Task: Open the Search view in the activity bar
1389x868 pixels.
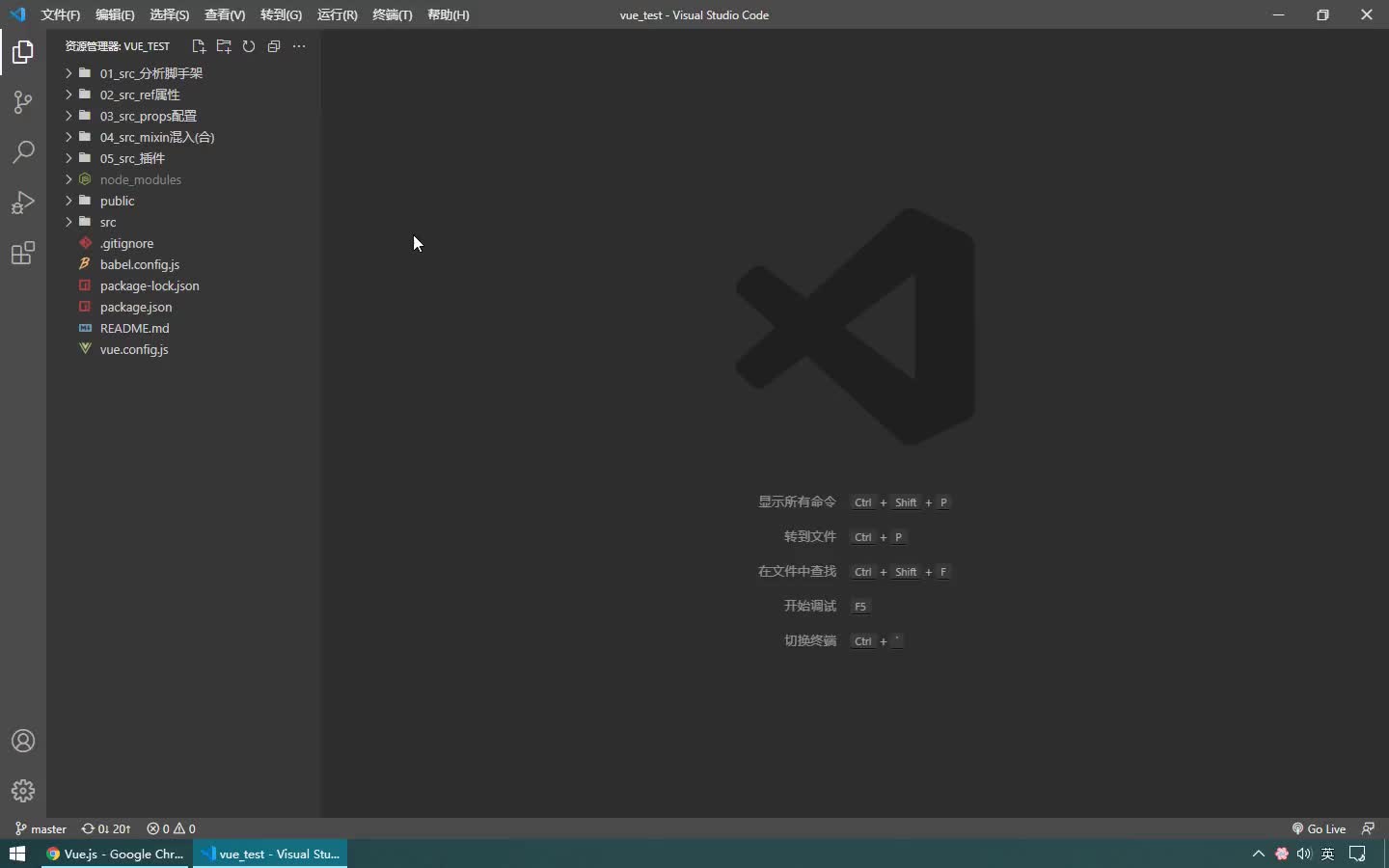Action: tap(23, 152)
